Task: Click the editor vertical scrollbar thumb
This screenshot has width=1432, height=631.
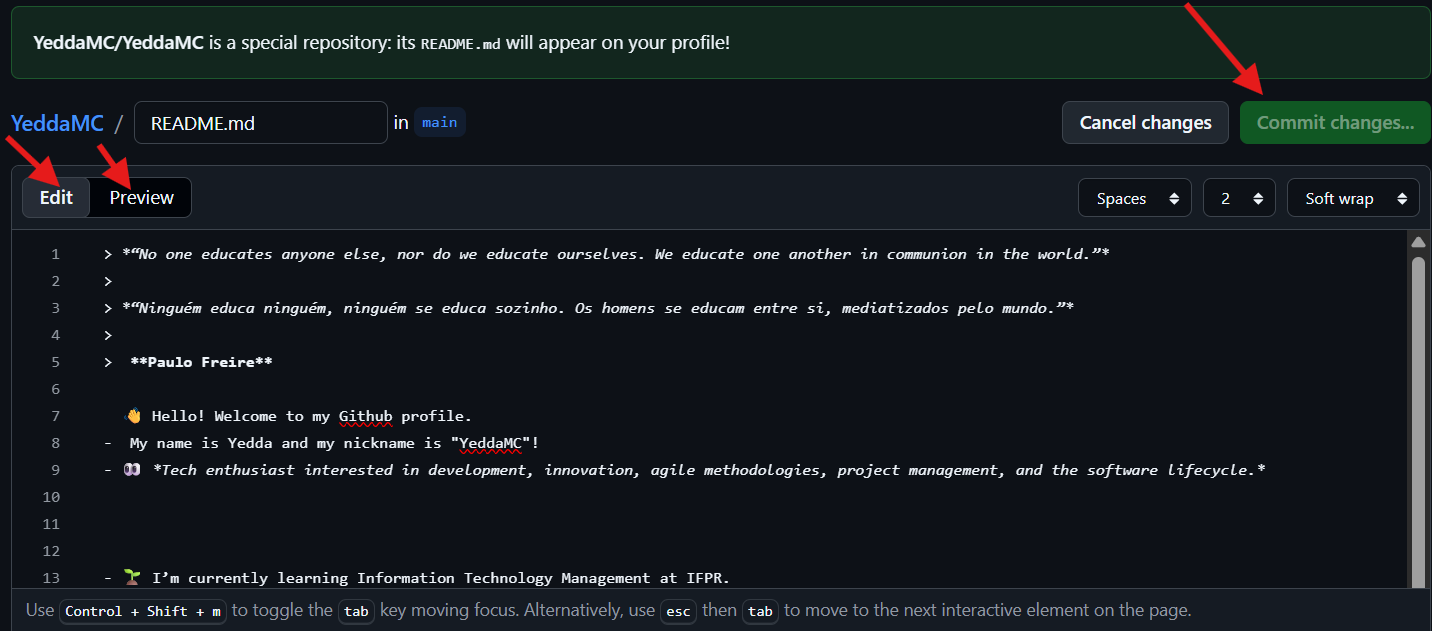Action: 1418,420
